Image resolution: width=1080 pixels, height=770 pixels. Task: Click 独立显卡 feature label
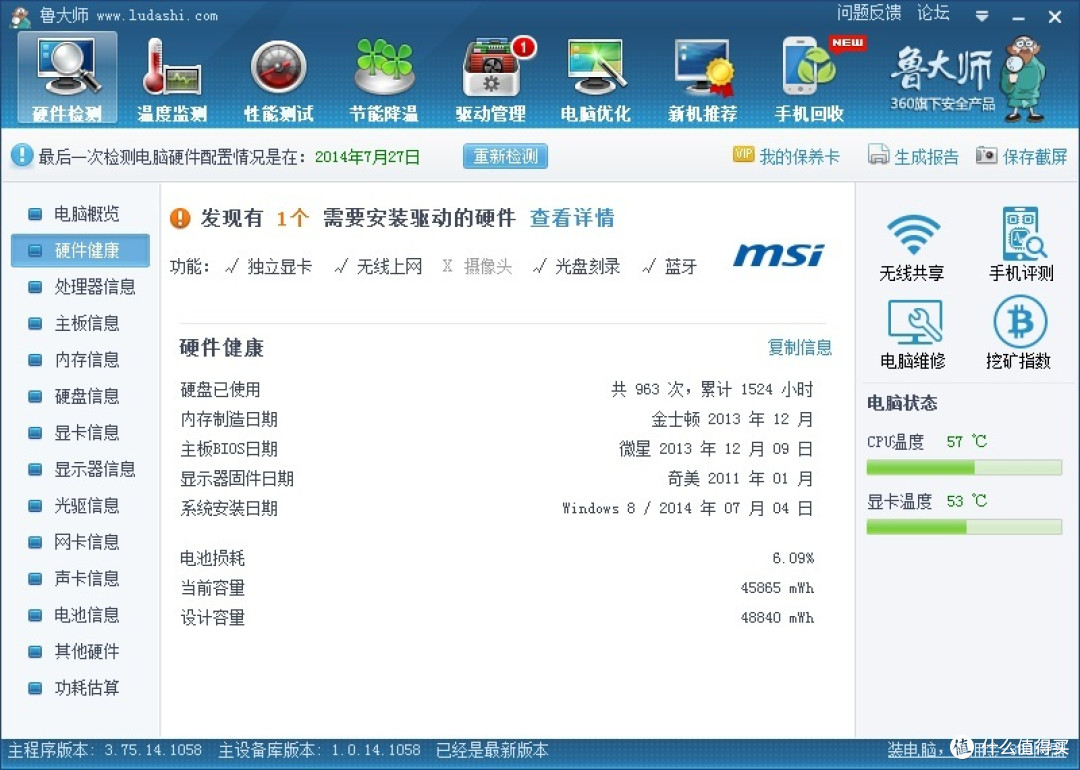pyautogui.click(x=279, y=267)
